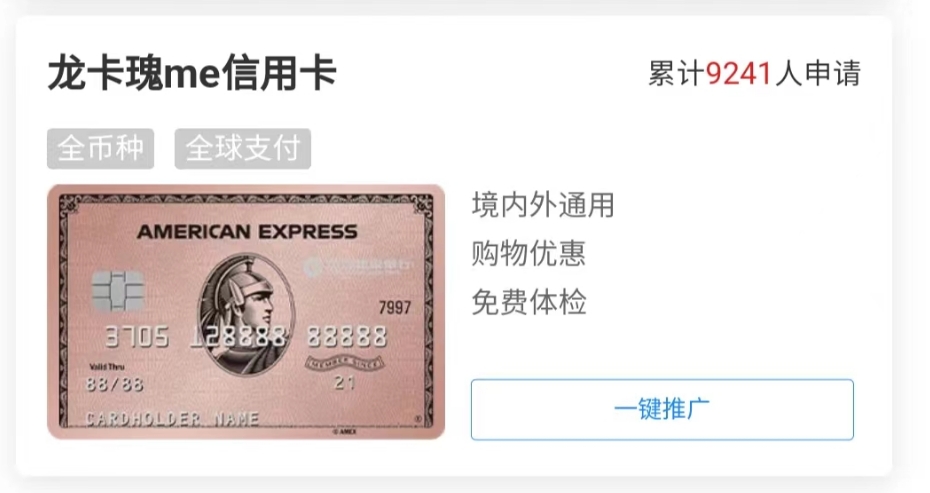The height and width of the screenshot is (493, 930).
Task: Select the 境内外通用 feature line
Action: pos(543,205)
